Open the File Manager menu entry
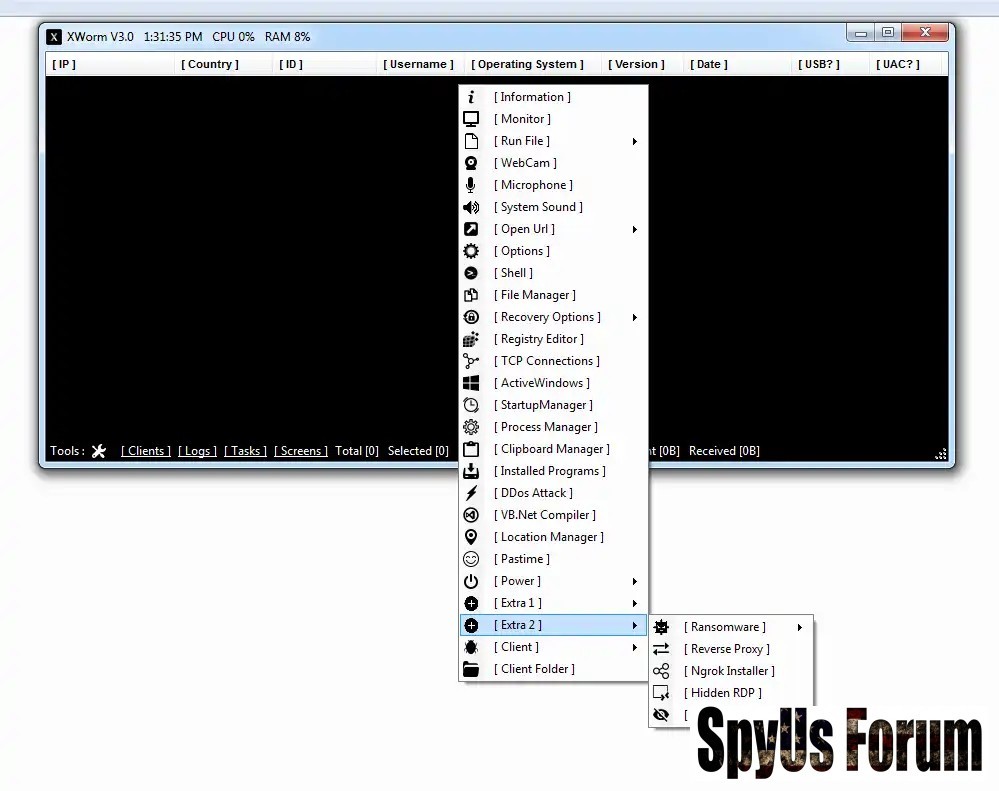Viewport: 999px width, 791px height. pyautogui.click(x=534, y=295)
